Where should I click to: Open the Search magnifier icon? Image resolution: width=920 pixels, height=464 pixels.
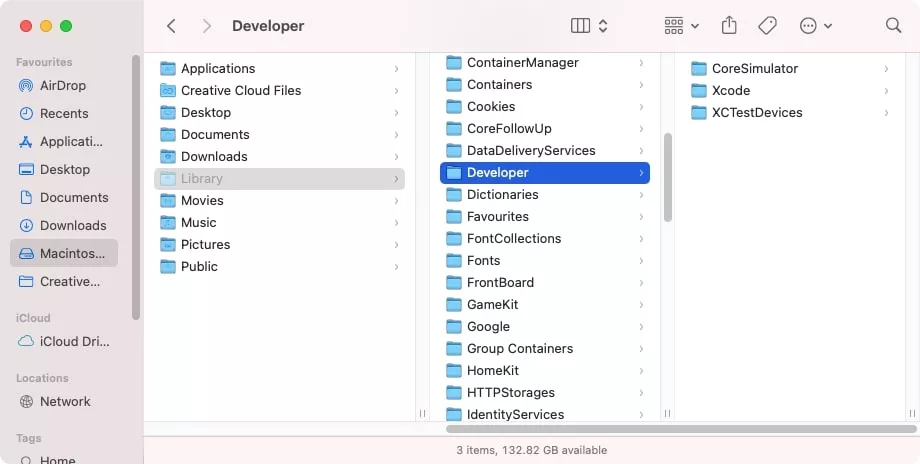[x=893, y=26]
